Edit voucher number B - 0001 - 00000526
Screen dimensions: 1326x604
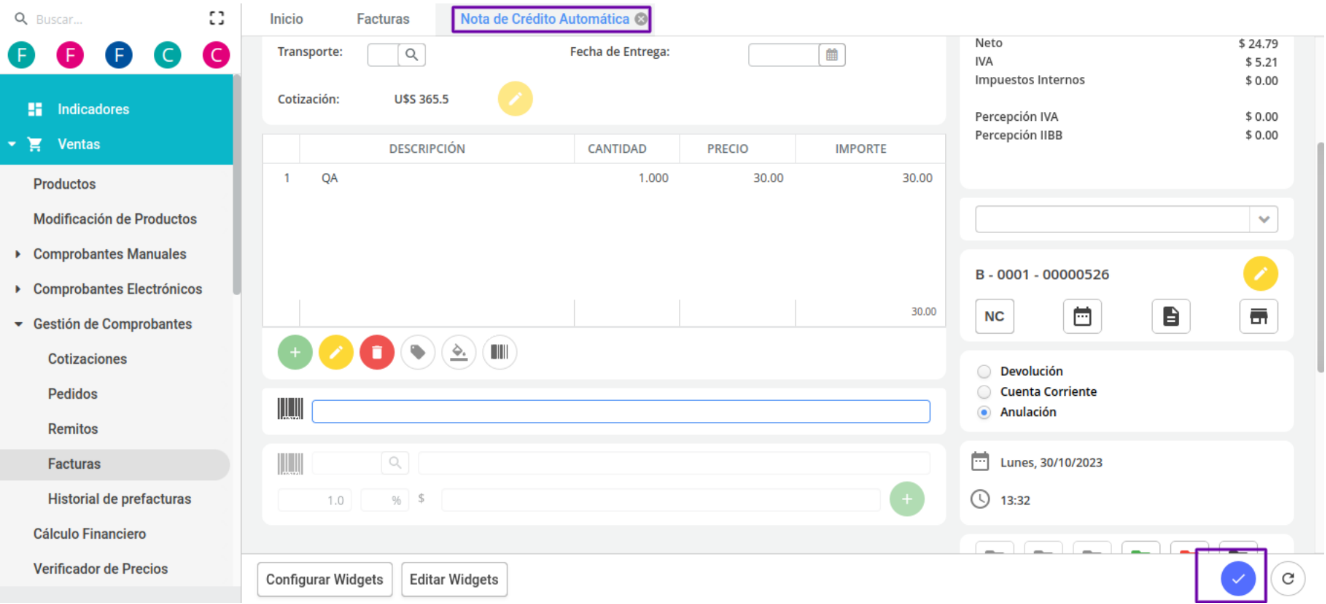click(x=1261, y=274)
